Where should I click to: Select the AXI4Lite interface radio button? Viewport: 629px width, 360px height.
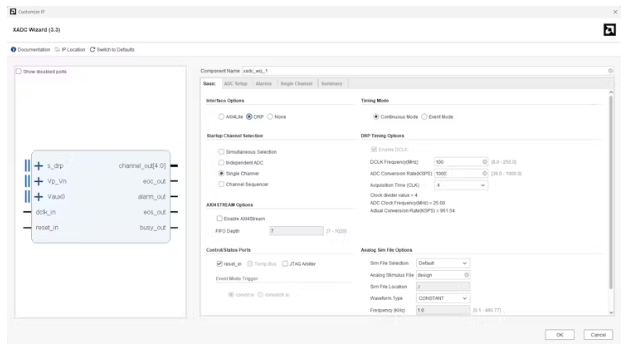[221, 116]
